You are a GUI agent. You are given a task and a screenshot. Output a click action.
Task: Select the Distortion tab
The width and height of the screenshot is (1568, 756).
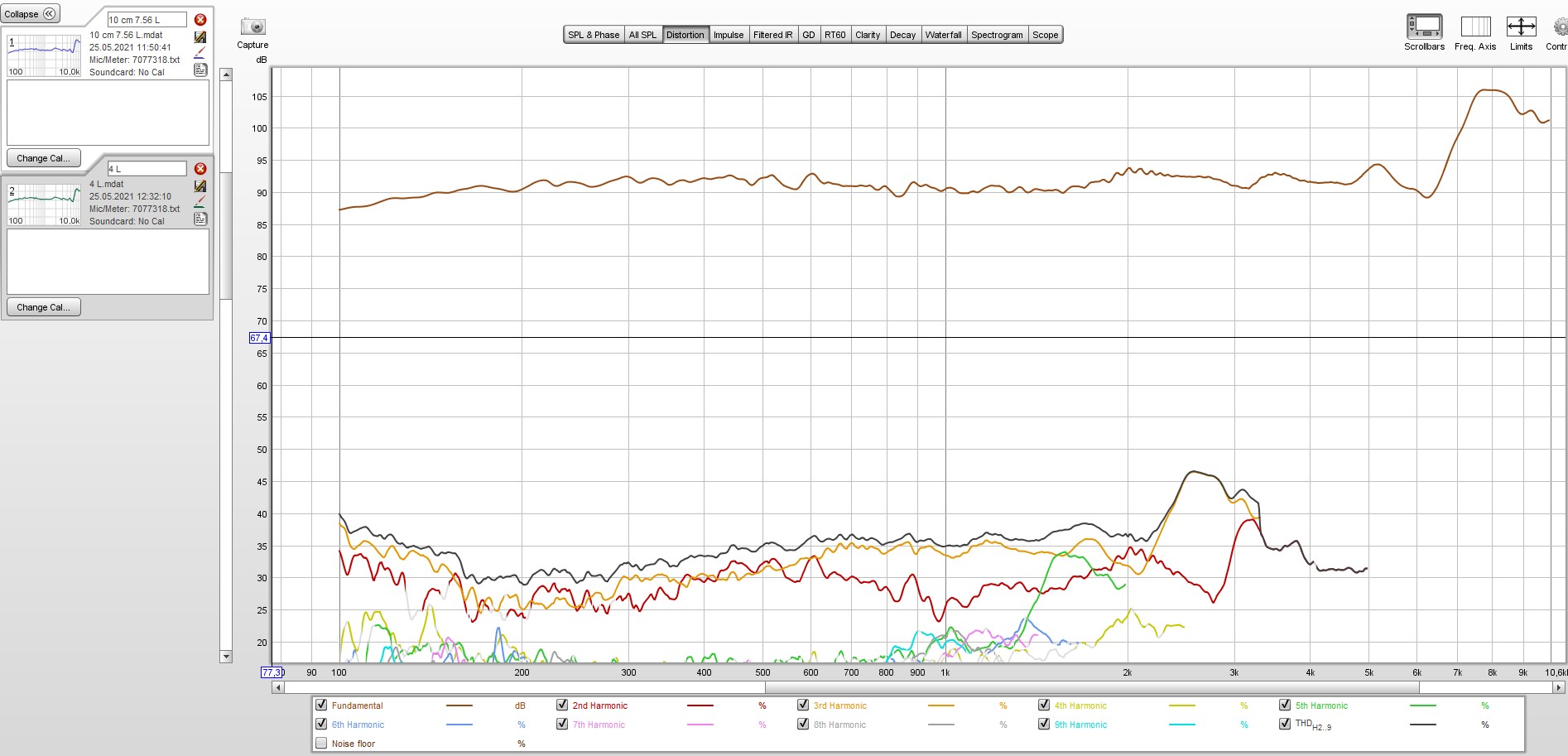[x=685, y=35]
